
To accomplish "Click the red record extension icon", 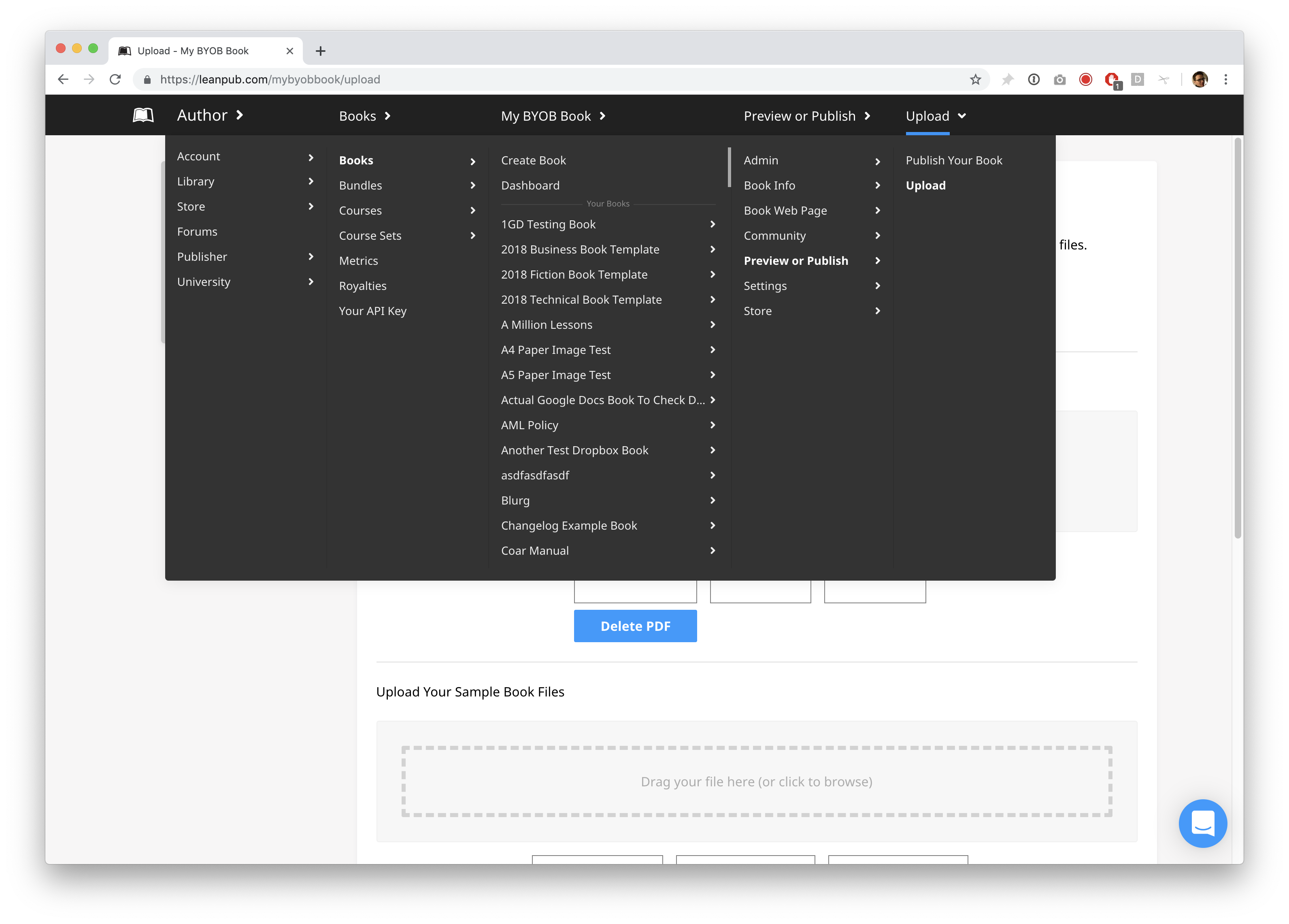I will tap(1085, 80).
